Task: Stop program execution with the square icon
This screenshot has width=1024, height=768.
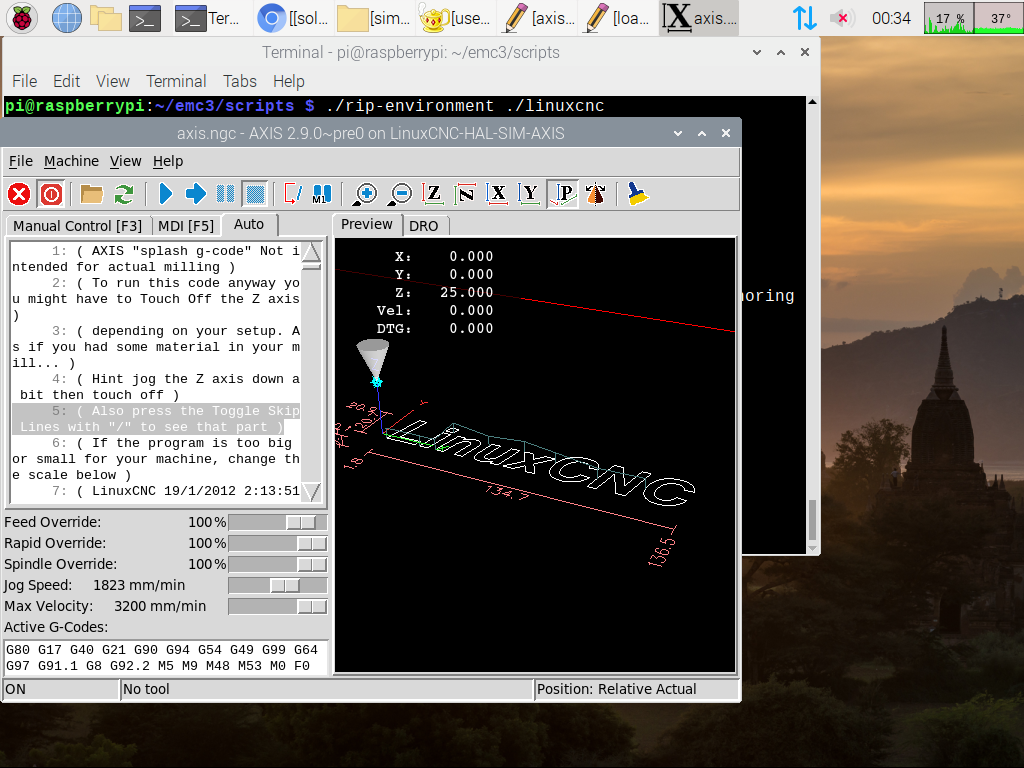Action: [255, 194]
